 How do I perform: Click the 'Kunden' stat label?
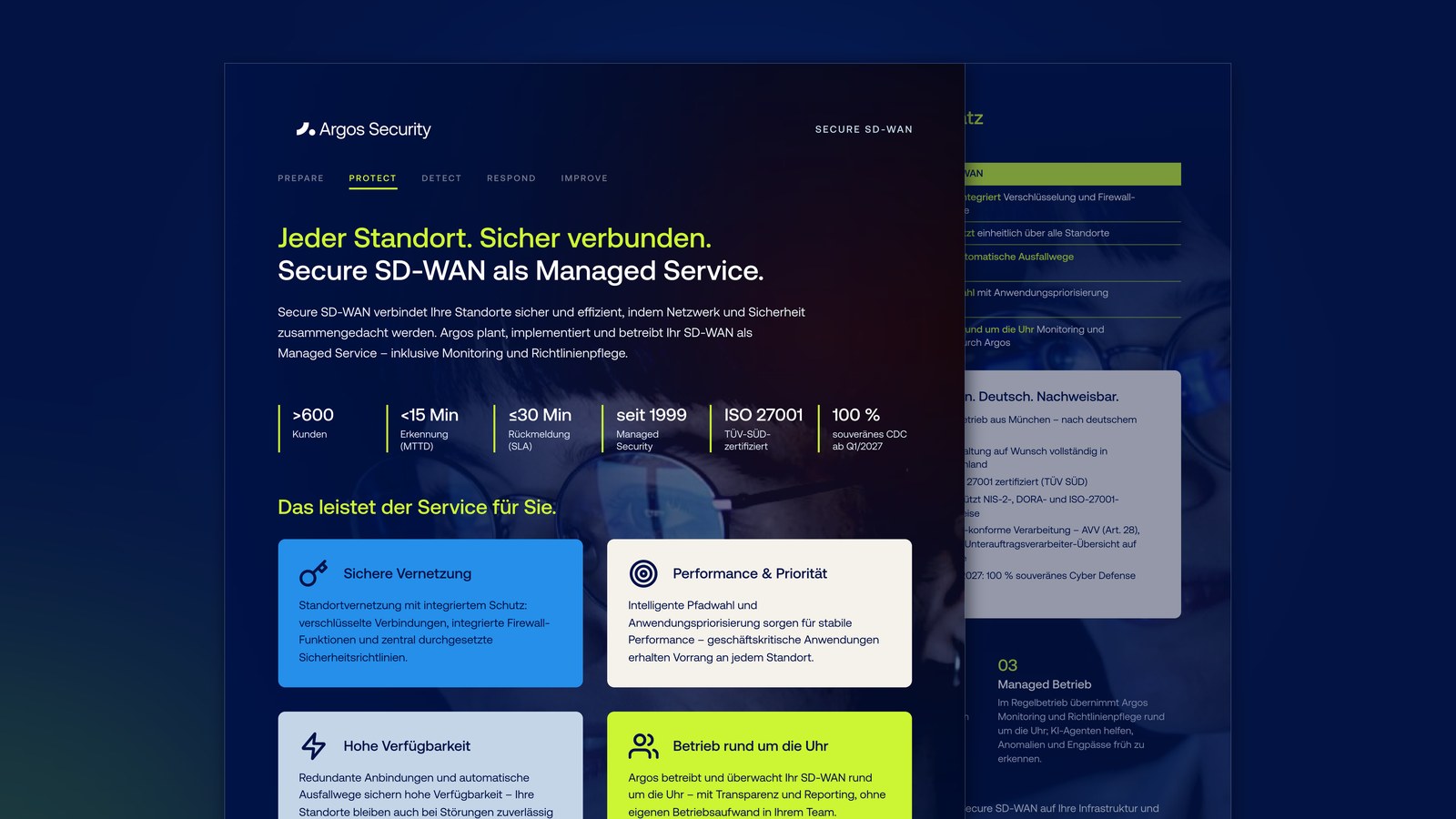309,434
